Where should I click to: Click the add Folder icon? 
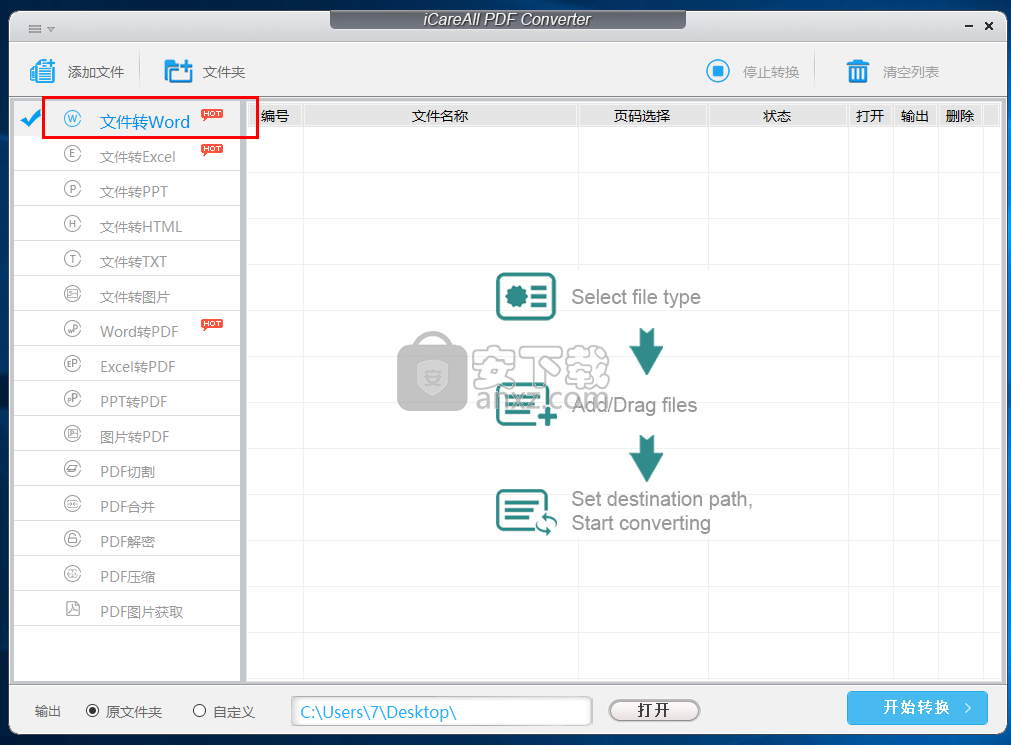point(178,71)
